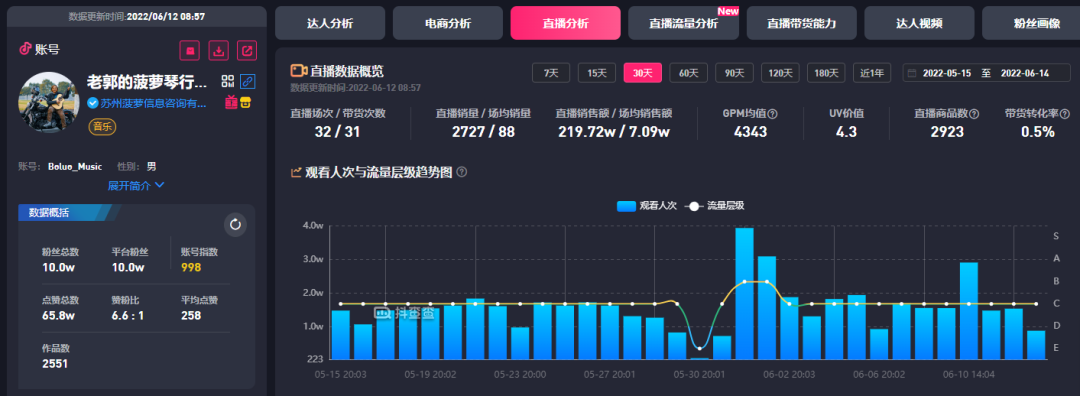Click the yellow shop icon

point(244,102)
